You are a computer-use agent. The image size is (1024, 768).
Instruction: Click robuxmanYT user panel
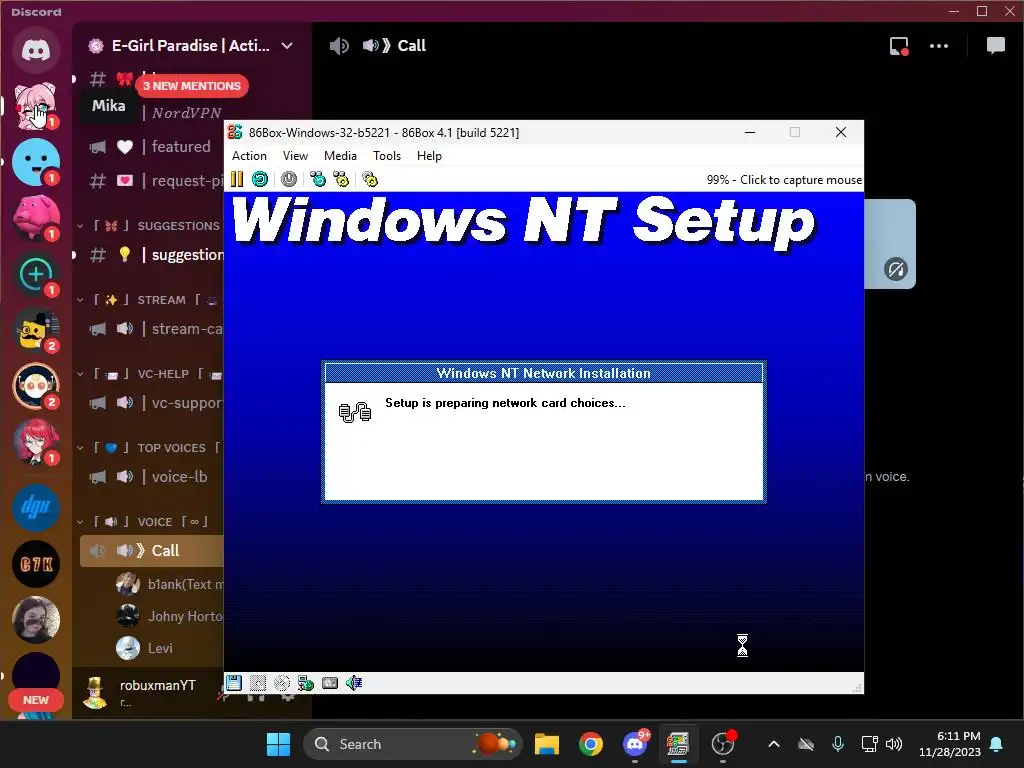(x=142, y=692)
